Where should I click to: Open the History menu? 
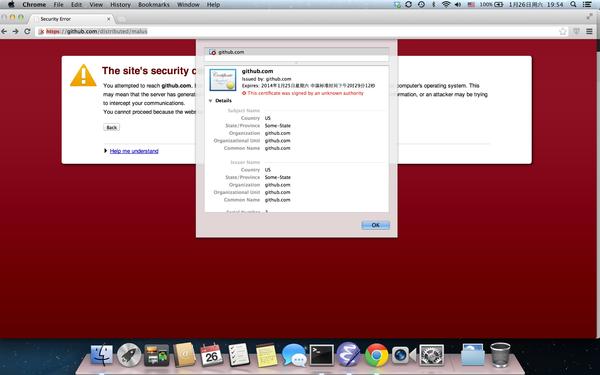coord(120,5)
